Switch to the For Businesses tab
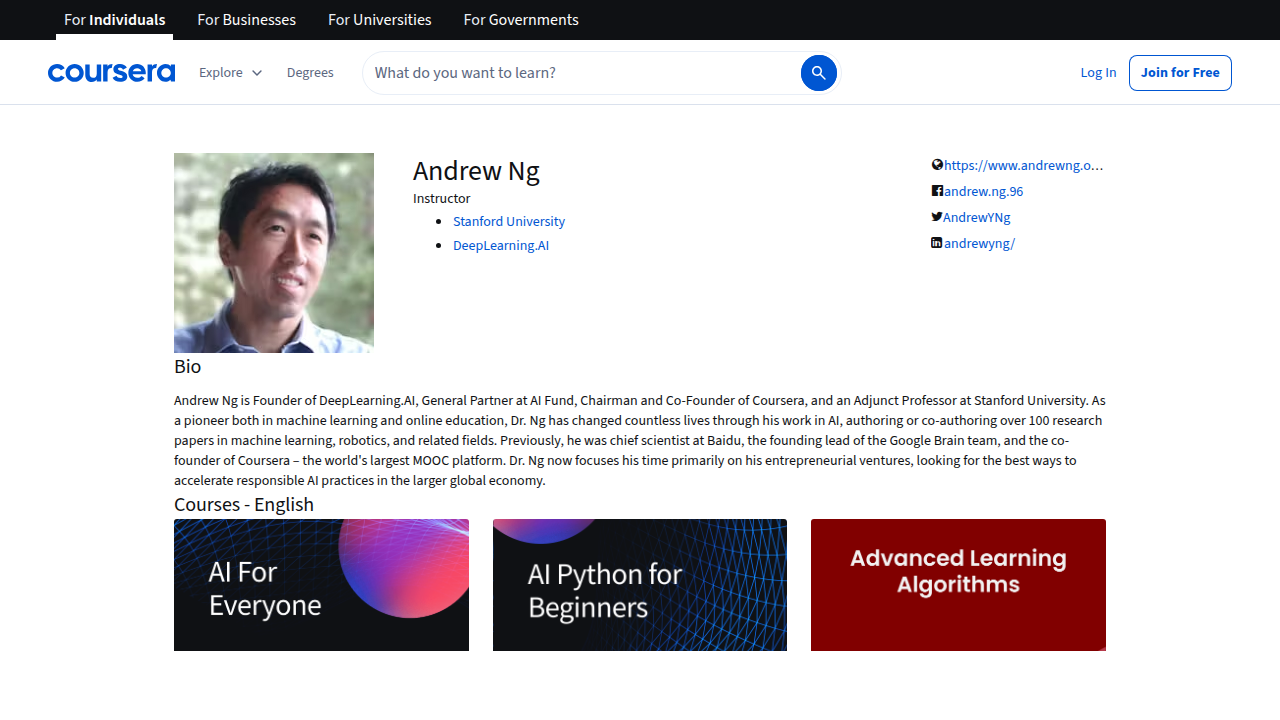Screen dimensions: 1280x720 [246, 20]
